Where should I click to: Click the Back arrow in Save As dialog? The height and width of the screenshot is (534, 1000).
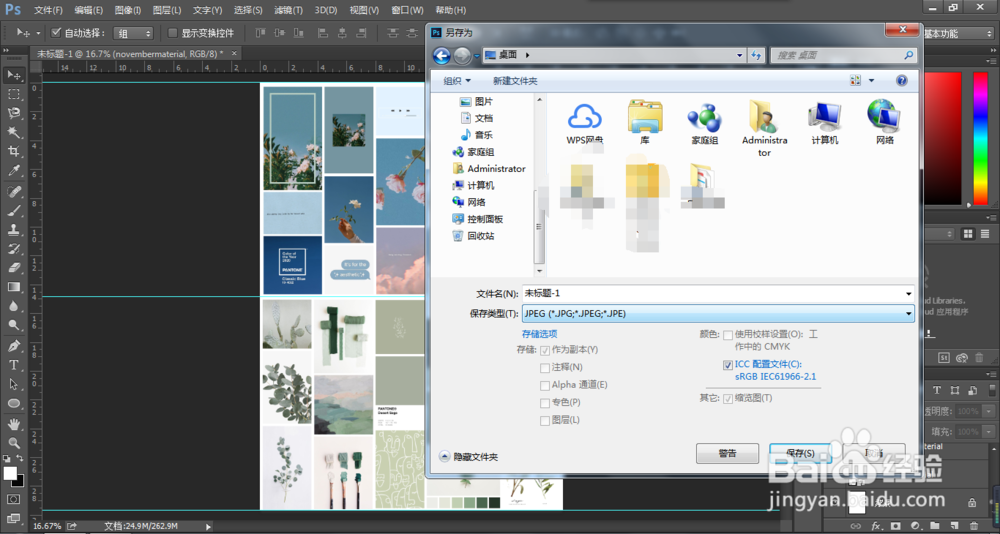pyautogui.click(x=441, y=56)
